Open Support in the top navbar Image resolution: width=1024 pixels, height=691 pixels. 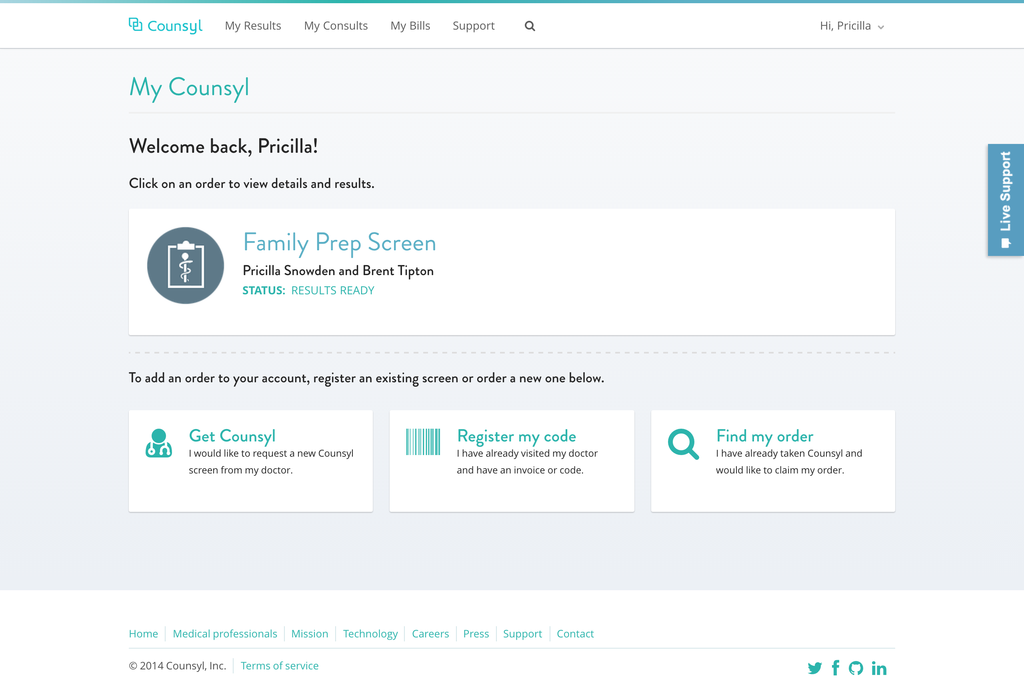click(473, 25)
